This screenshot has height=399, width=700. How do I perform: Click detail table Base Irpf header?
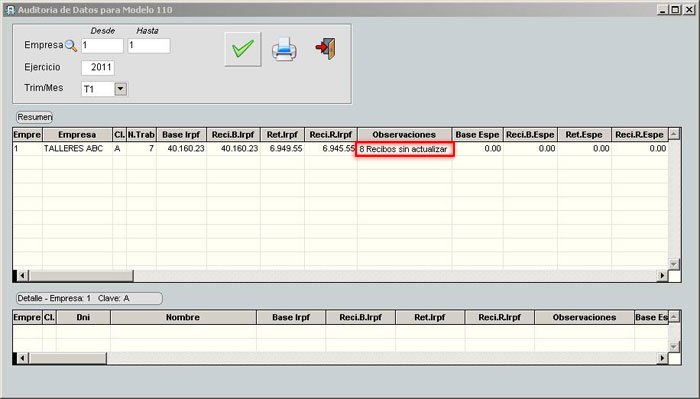pos(291,317)
